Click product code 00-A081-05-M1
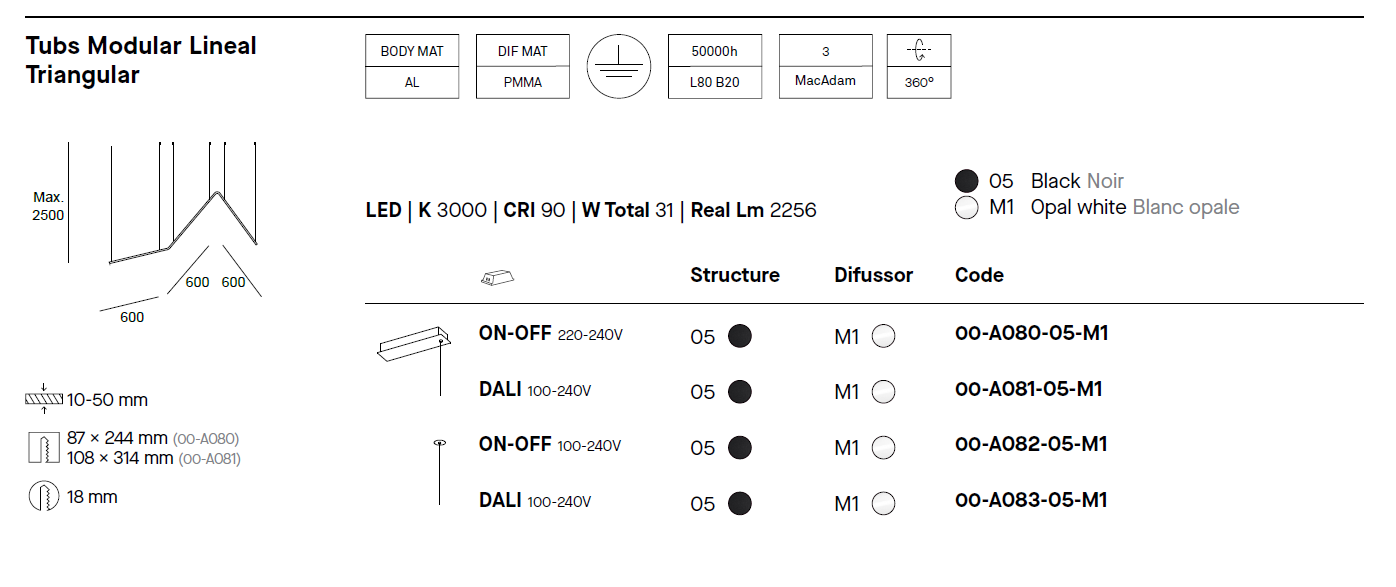Screen dimensions: 1396x587 (1029, 389)
